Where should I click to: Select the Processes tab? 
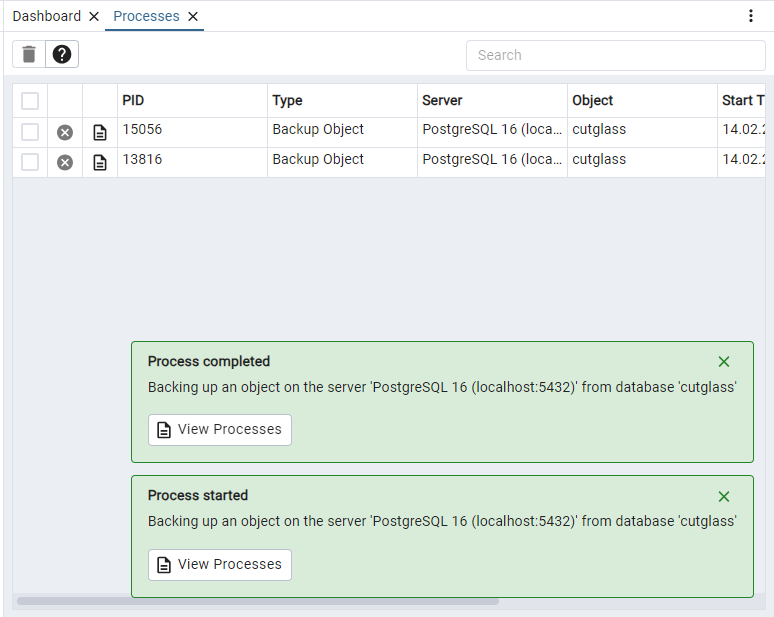click(146, 16)
